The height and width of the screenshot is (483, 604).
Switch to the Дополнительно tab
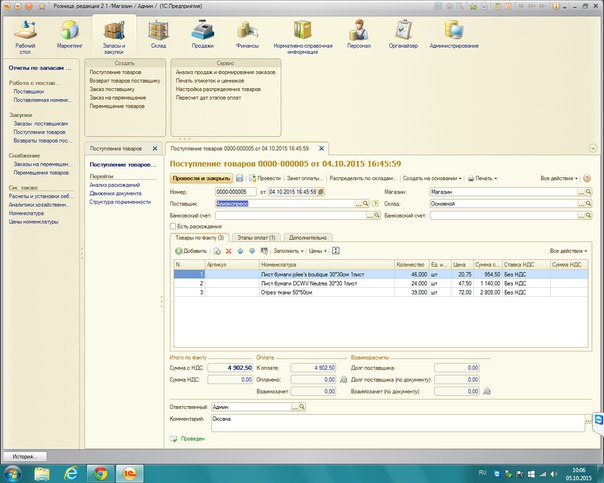tap(308, 237)
